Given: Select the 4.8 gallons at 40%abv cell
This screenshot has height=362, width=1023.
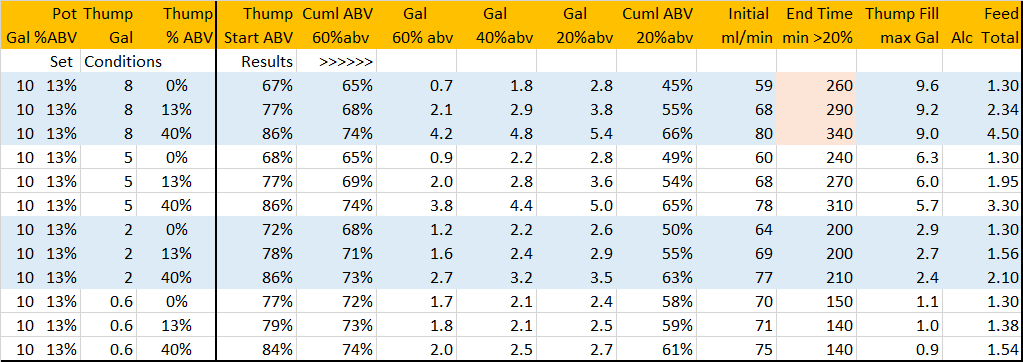Looking at the screenshot, I should click(496, 134).
